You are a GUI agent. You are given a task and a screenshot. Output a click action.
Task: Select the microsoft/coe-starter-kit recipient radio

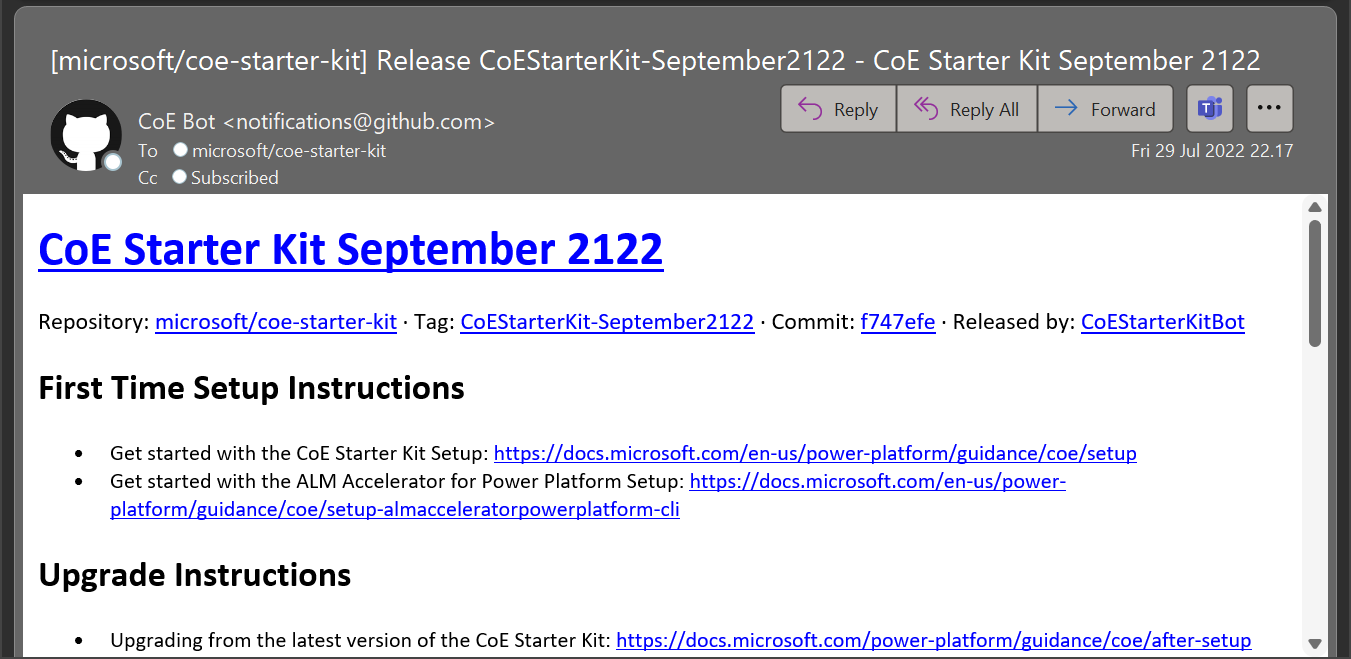[180, 149]
